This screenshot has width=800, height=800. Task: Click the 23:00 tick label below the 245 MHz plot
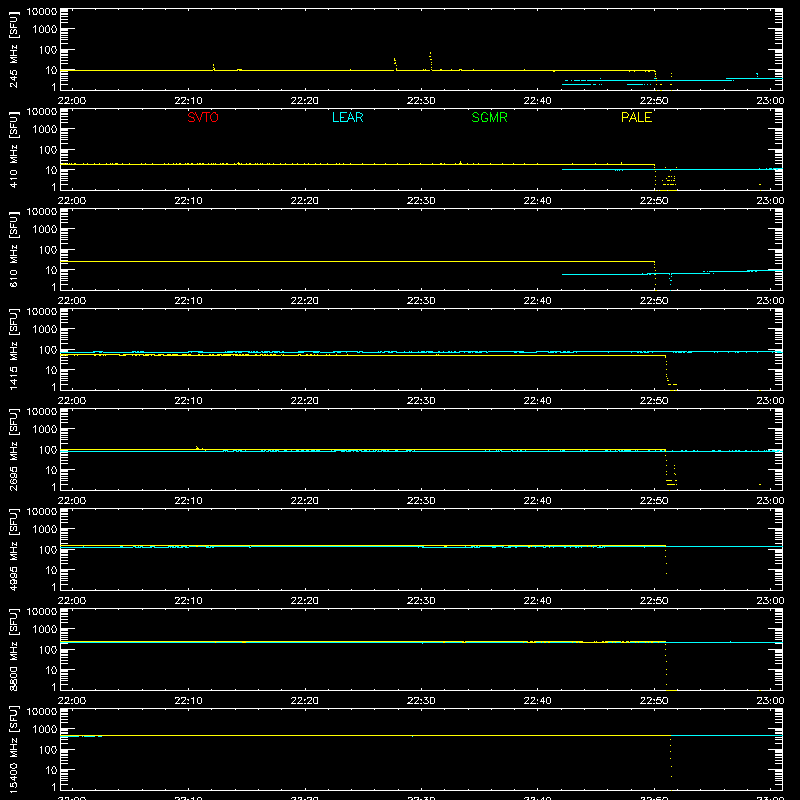point(770,101)
